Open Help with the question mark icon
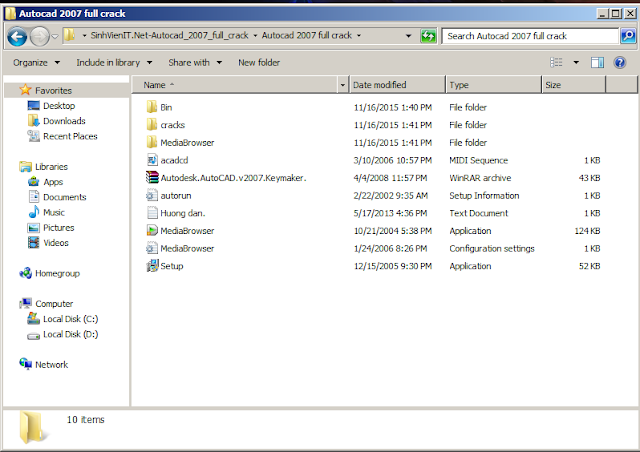640x452 pixels. click(620, 62)
